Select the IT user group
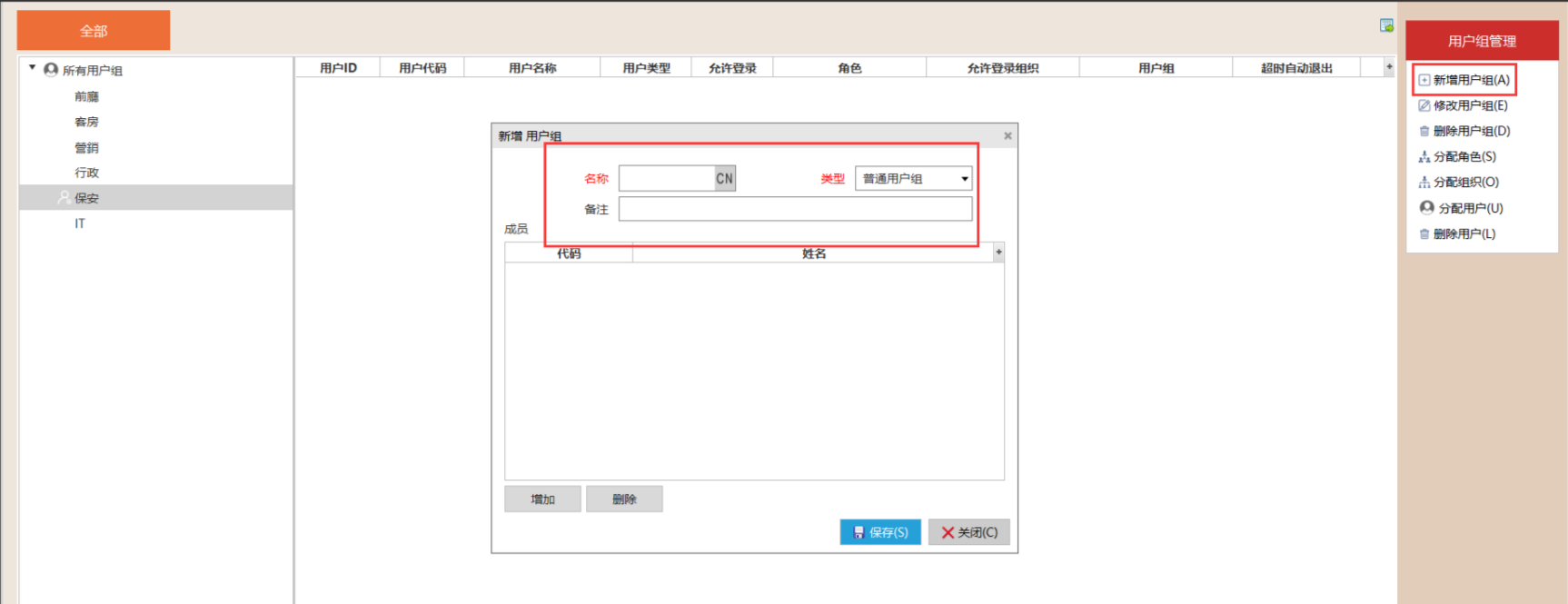 (80, 223)
